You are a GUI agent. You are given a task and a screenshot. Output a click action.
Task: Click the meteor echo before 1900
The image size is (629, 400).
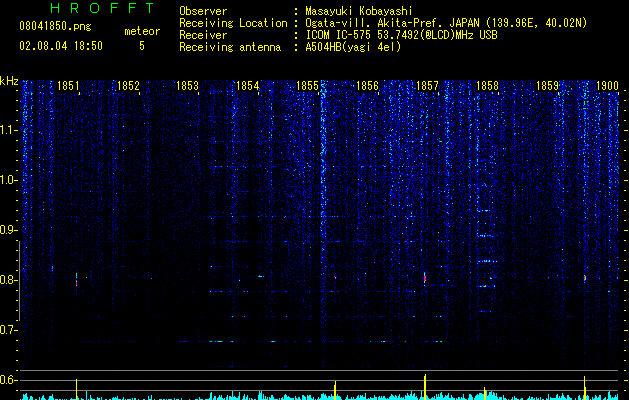[585, 278]
